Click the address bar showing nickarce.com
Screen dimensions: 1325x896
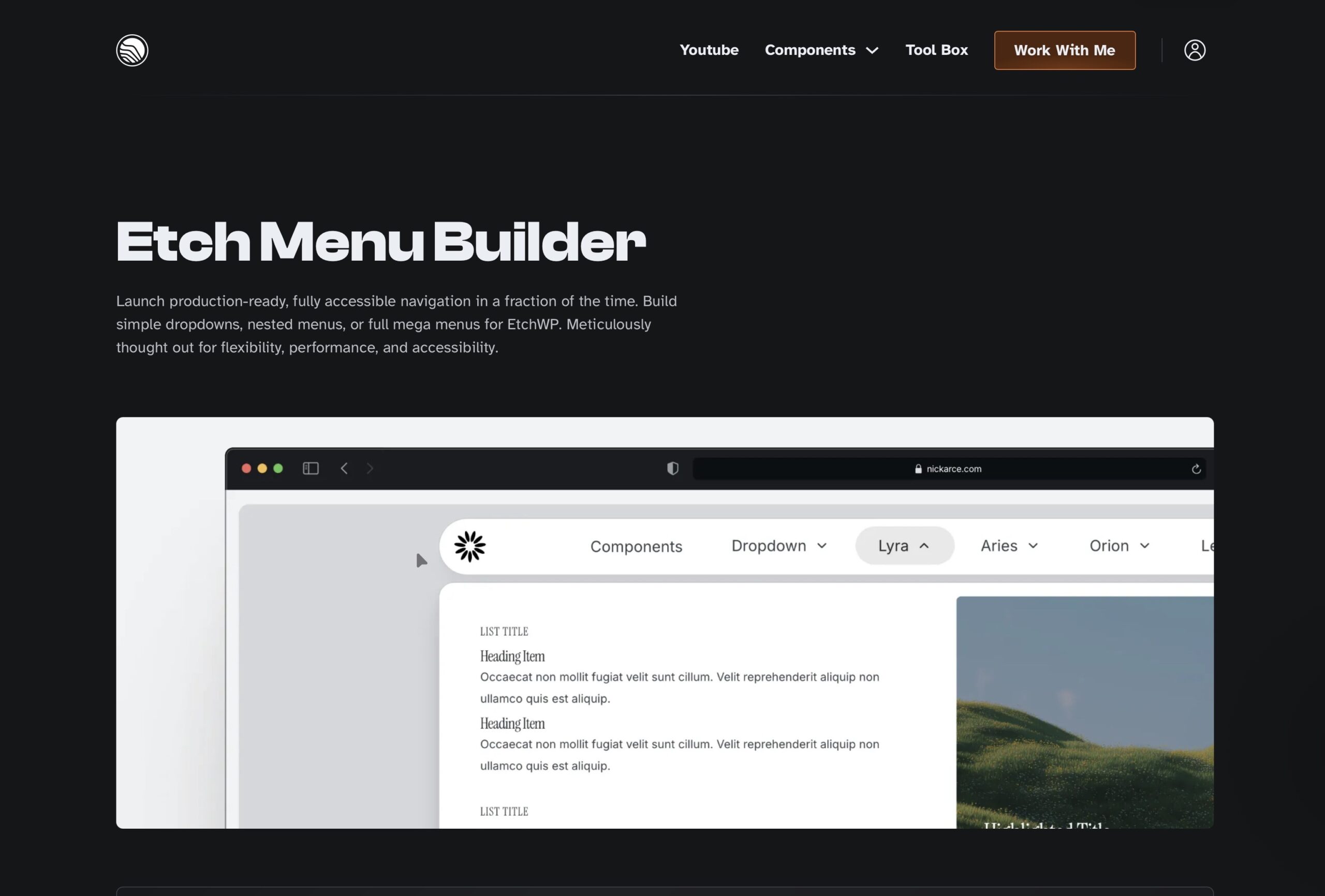pyautogui.click(x=949, y=469)
